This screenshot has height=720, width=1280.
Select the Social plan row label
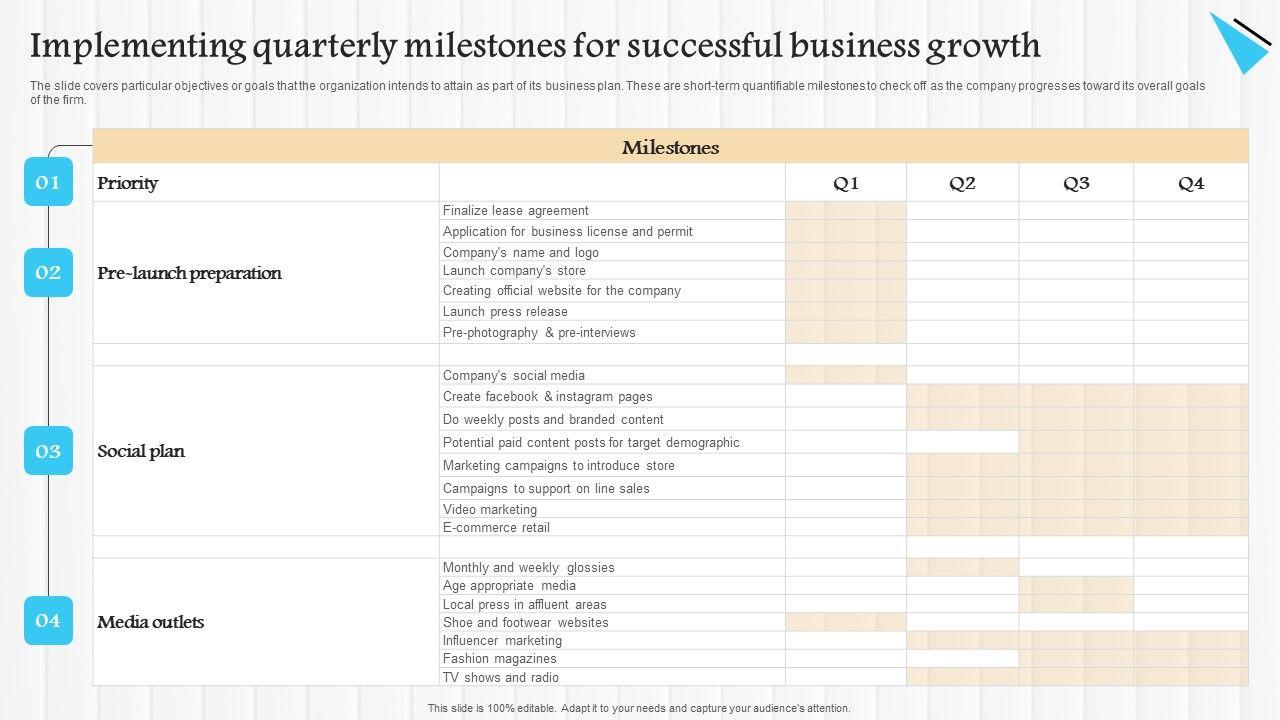point(141,451)
